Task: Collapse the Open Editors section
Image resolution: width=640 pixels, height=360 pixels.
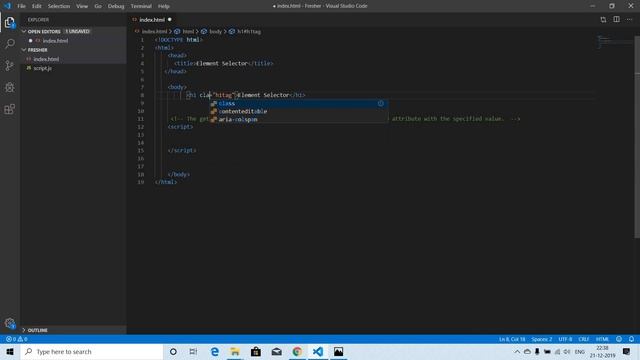Action: 24,31
